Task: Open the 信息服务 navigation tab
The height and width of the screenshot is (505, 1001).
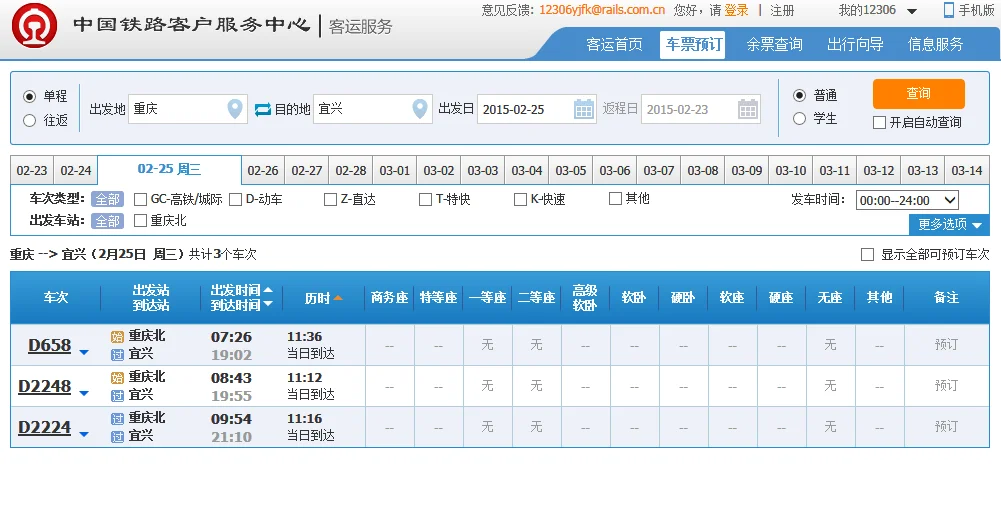Action: [x=935, y=45]
